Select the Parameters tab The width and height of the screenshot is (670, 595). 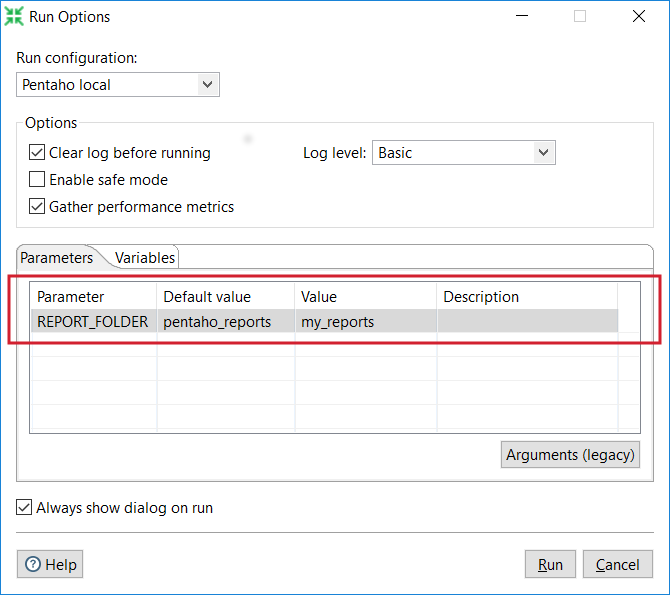(56, 258)
